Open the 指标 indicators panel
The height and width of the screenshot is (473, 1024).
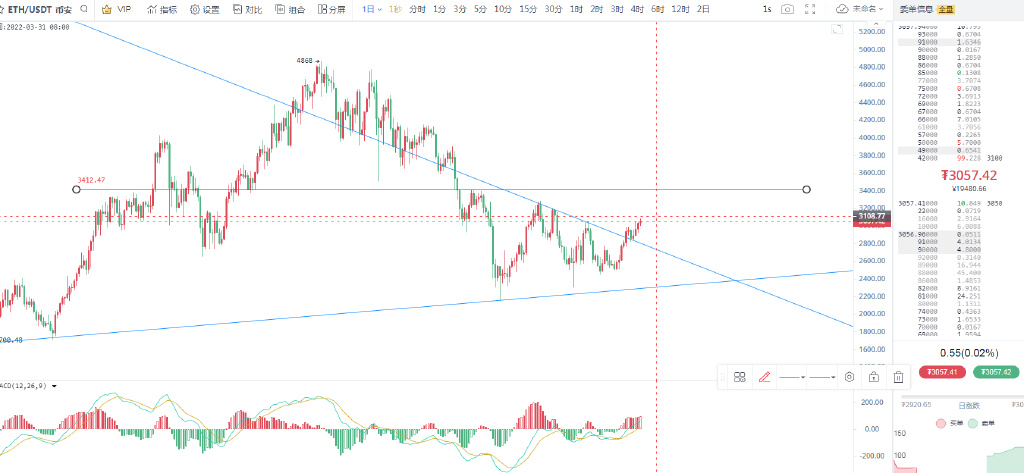click(x=161, y=9)
